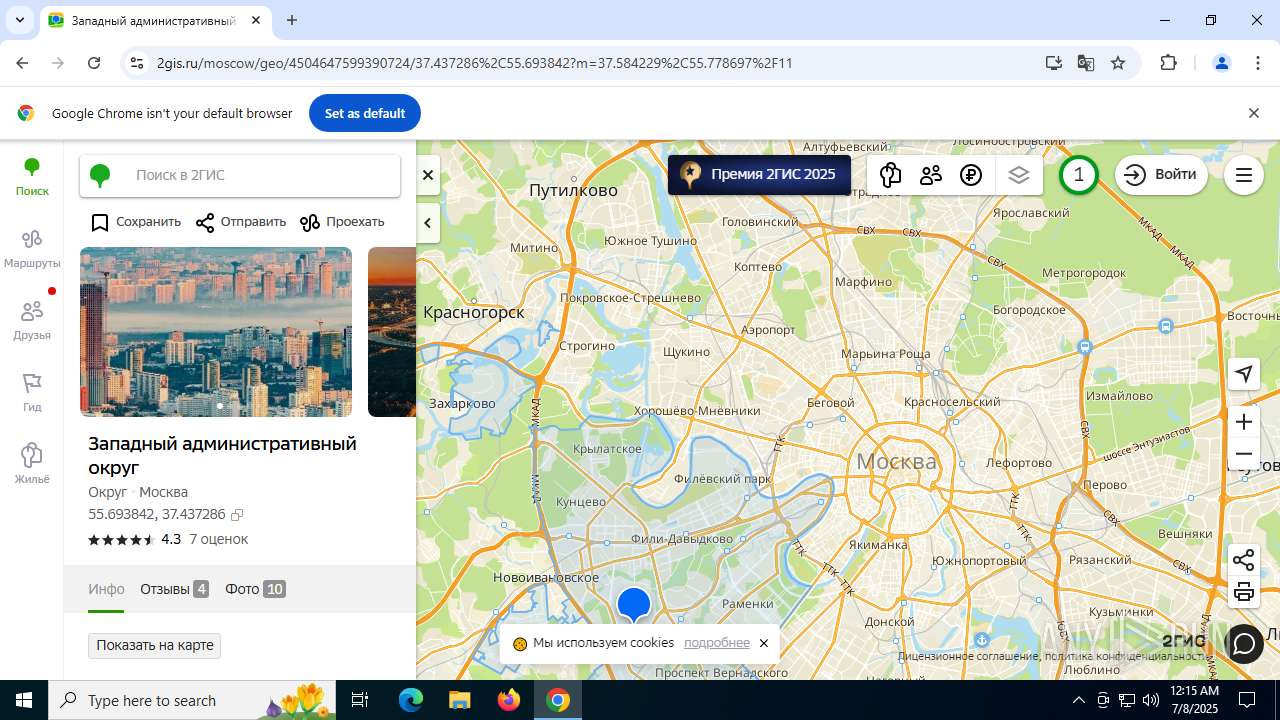The width and height of the screenshot is (1280, 720).
Task: Open the Друзья sidebar section
Action: coord(32,321)
